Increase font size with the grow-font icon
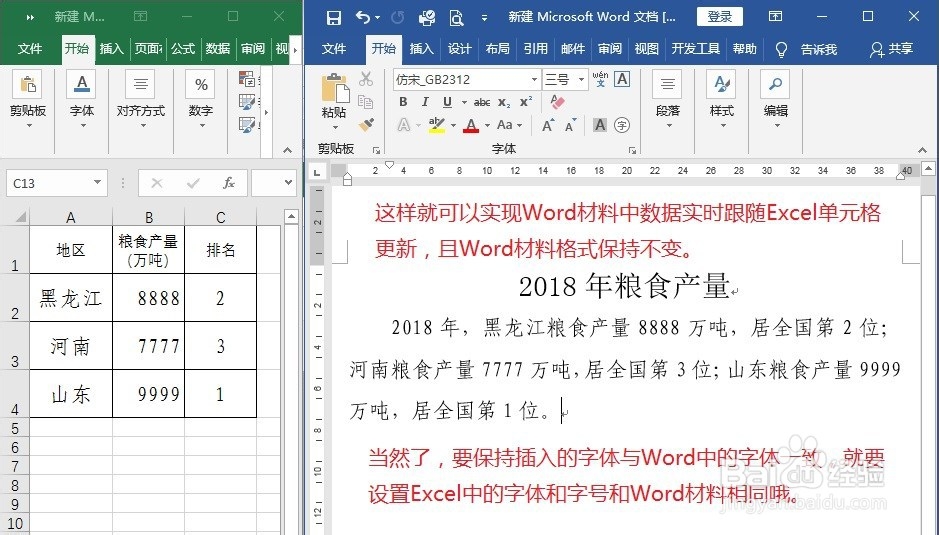The height and width of the screenshot is (535, 939). (547, 125)
